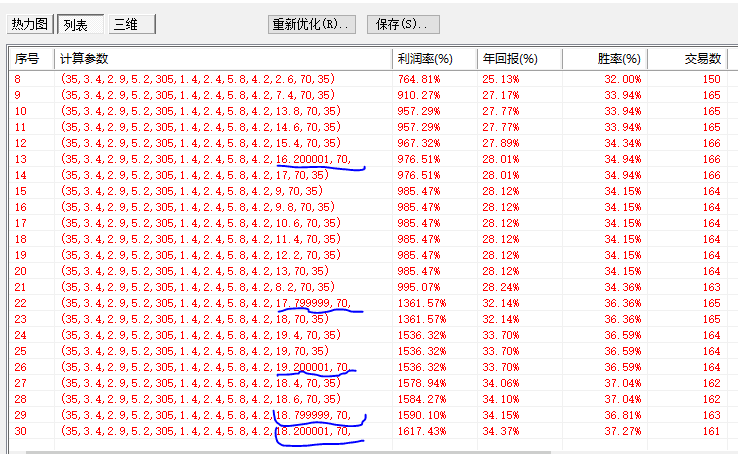
Task: Select the parameters cell ending 19.4, 70, 35)
Action: pyautogui.click(x=201, y=335)
